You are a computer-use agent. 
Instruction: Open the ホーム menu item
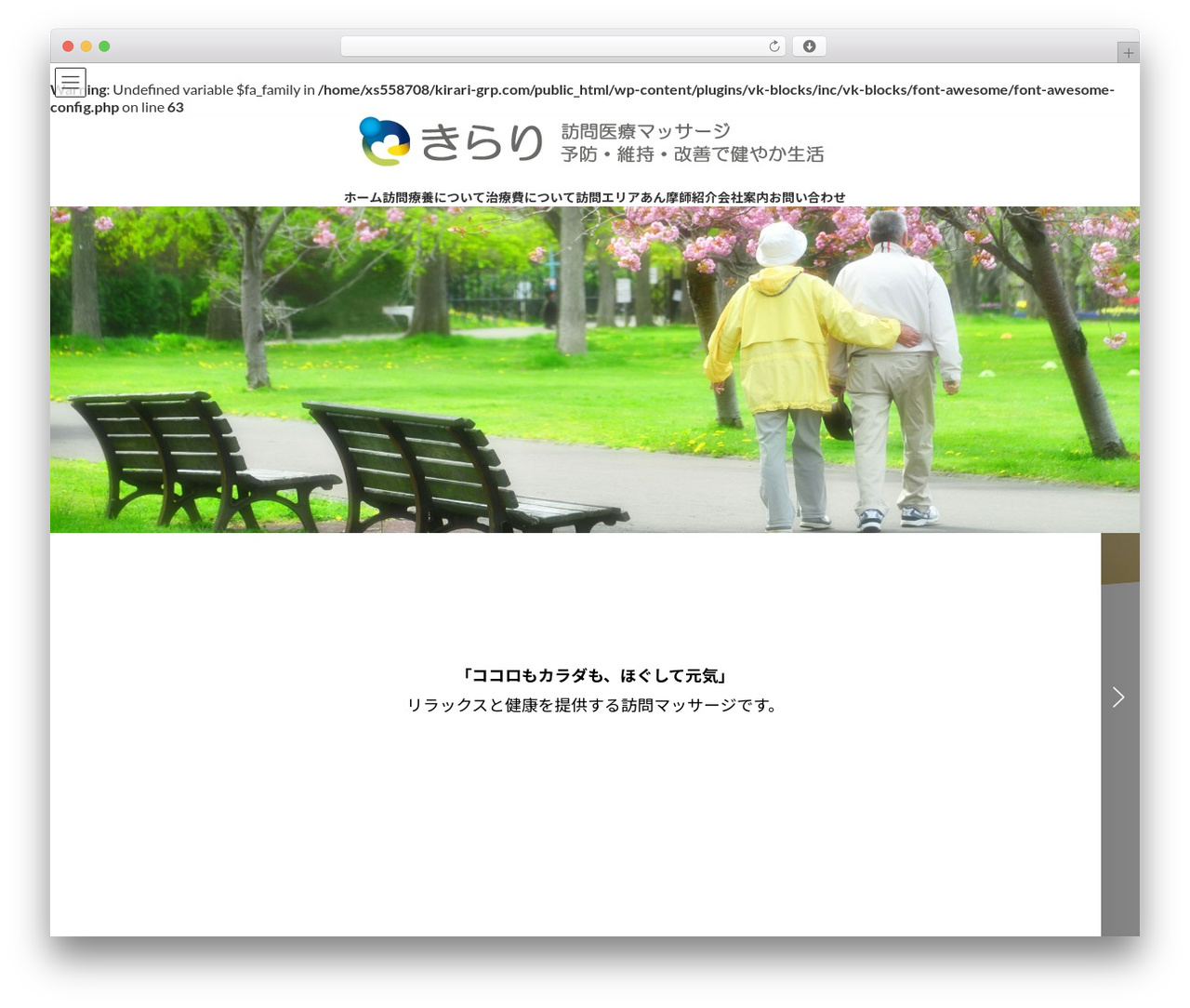(x=364, y=197)
